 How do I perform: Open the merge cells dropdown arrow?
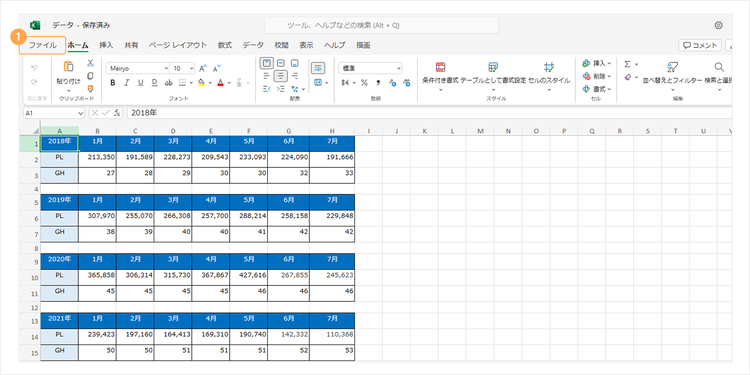pos(327,83)
